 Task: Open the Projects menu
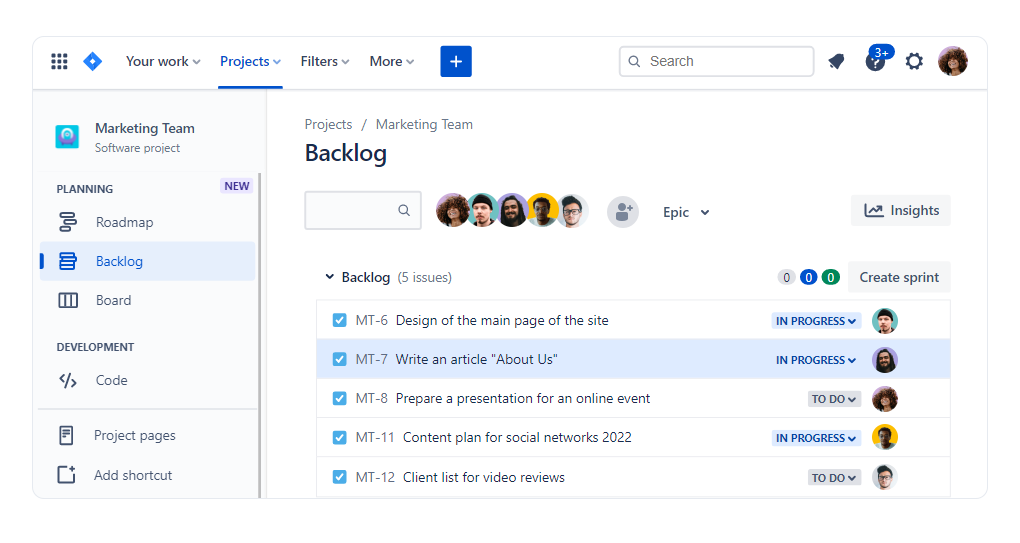click(250, 61)
